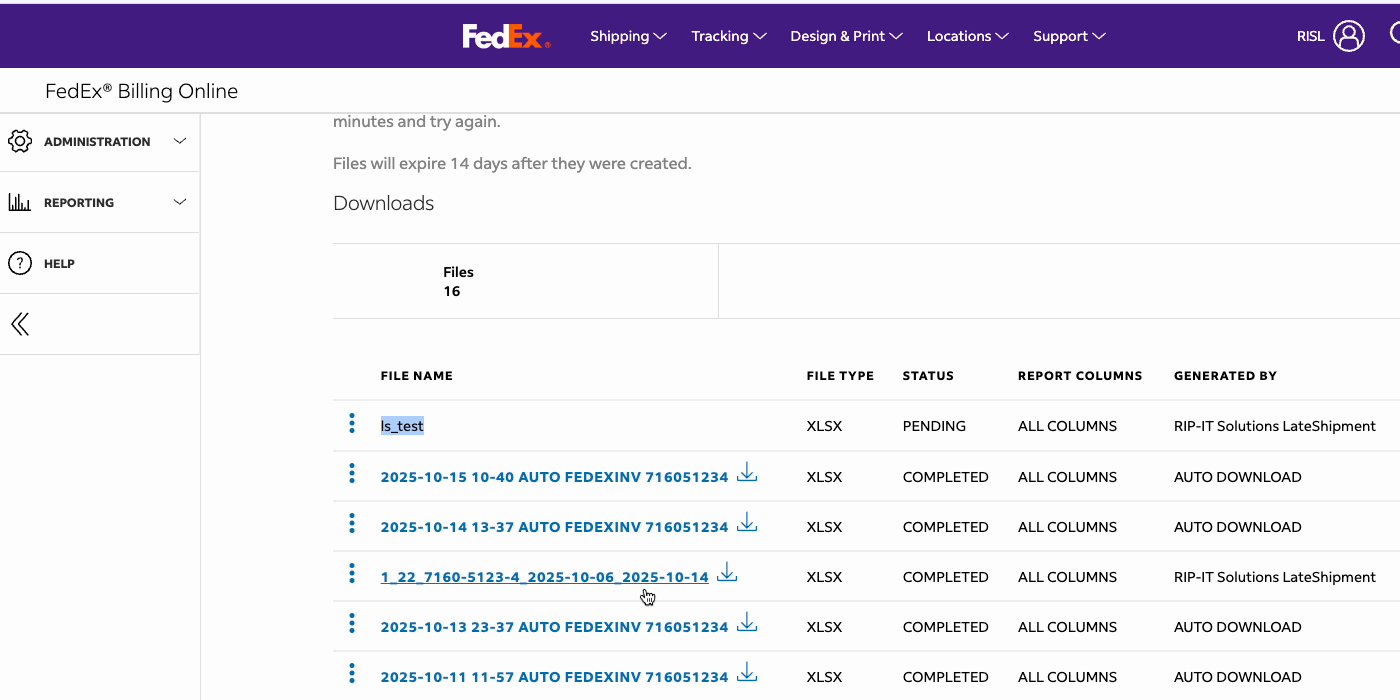Expand the Administration sidebar section chevron

pyautogui.click(x=180, y=141)
